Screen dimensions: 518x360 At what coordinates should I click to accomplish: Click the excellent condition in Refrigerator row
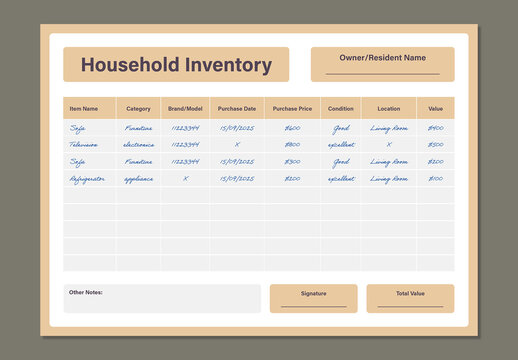point(341,179)
